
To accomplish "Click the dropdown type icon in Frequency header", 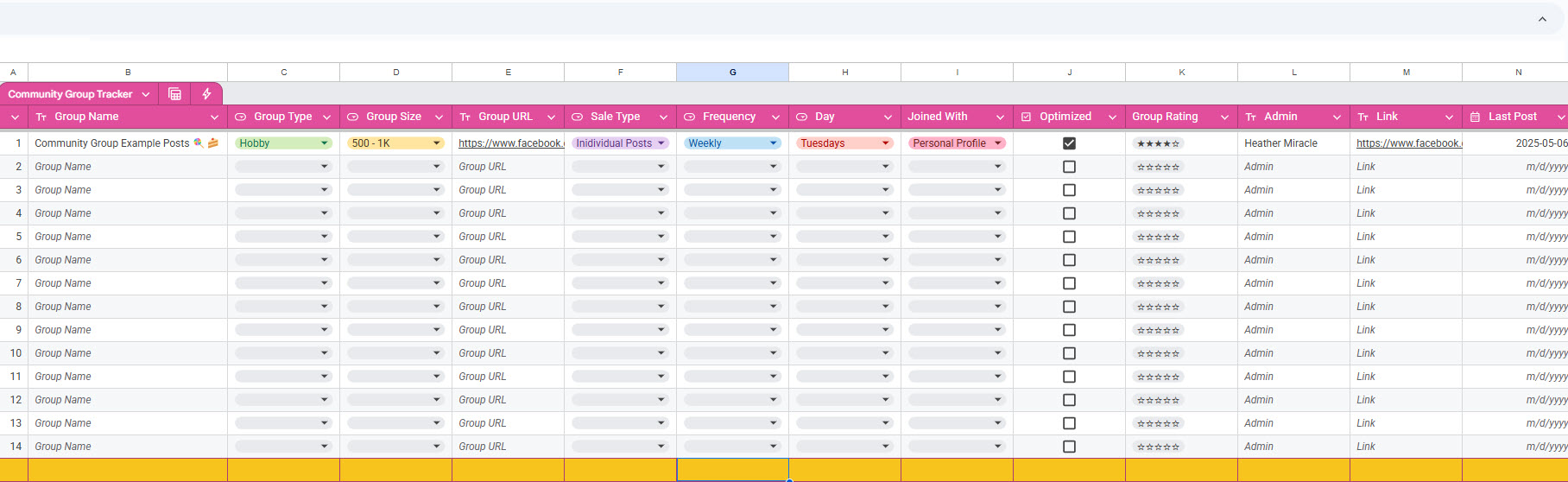I will tap(689, 117).
